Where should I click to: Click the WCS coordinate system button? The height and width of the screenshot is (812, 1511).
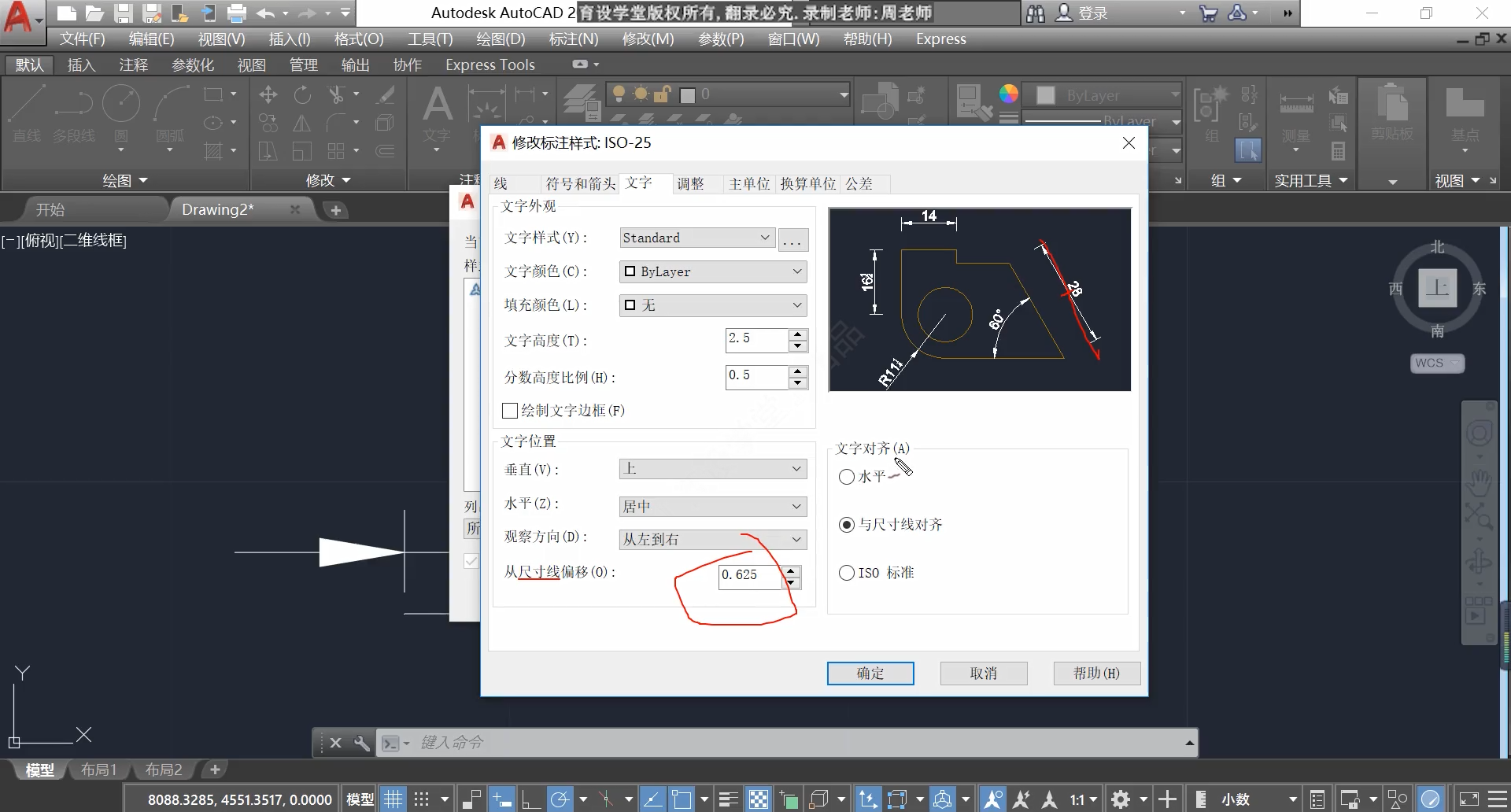(1436, 363)
